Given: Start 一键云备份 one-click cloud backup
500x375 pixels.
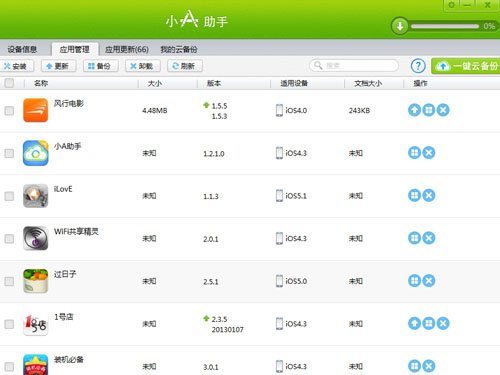Looking at the screenshot, I should click(x=466, y=66).
